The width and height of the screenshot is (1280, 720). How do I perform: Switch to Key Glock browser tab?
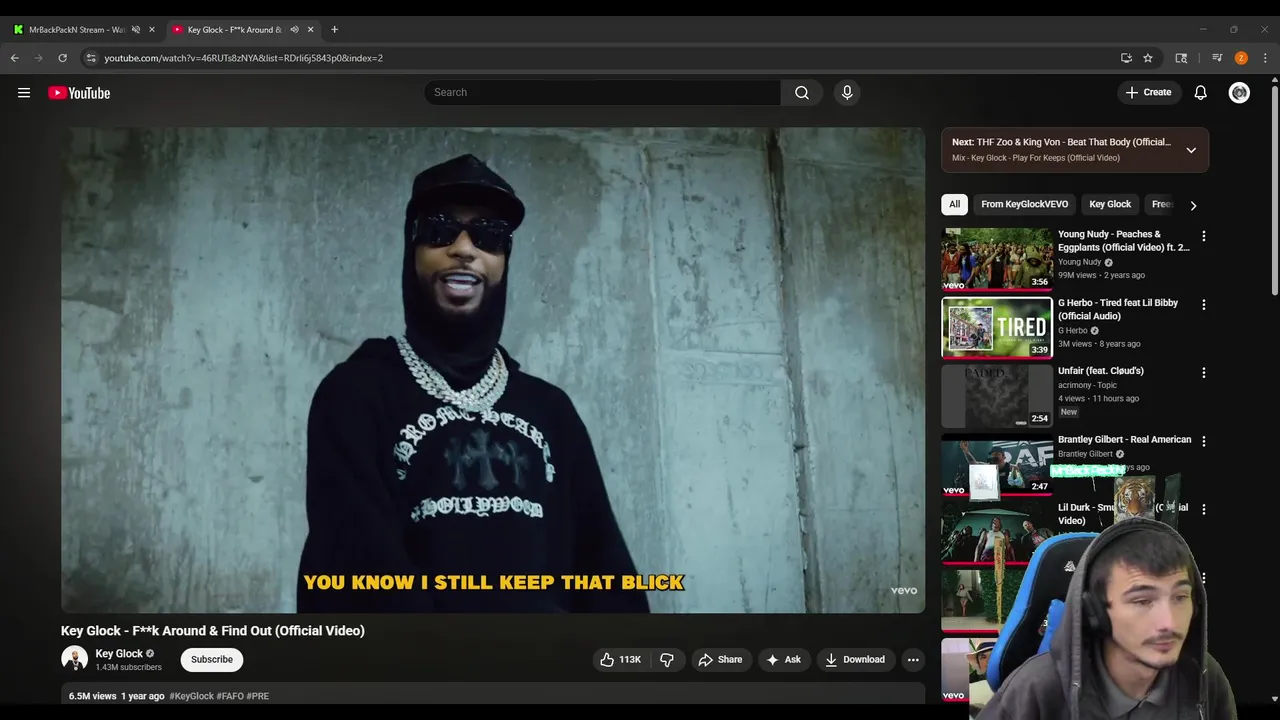[234, 30]
